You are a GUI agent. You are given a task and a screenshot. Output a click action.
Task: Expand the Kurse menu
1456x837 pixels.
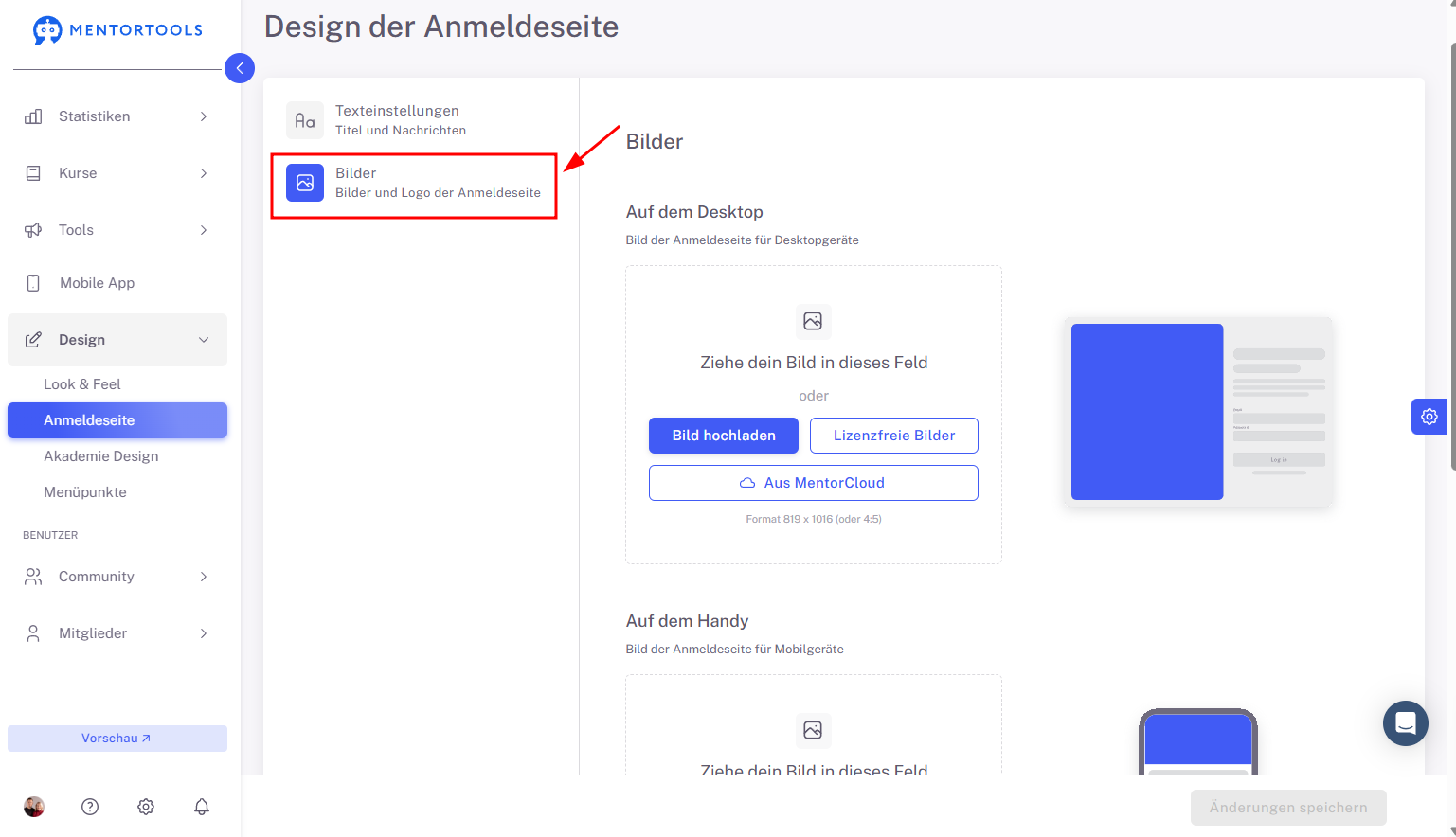pyautogui.click(x=117, y=173)
